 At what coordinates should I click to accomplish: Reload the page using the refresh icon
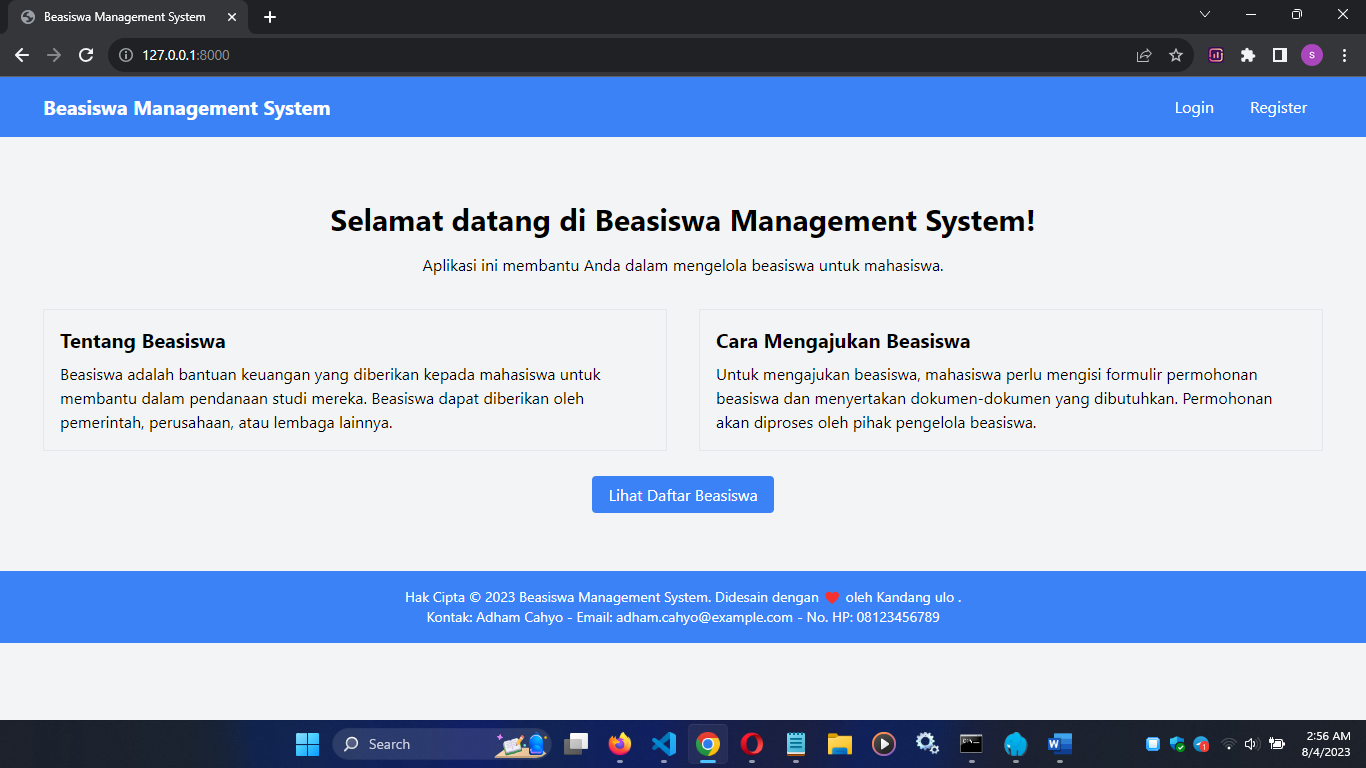point(85,55)
